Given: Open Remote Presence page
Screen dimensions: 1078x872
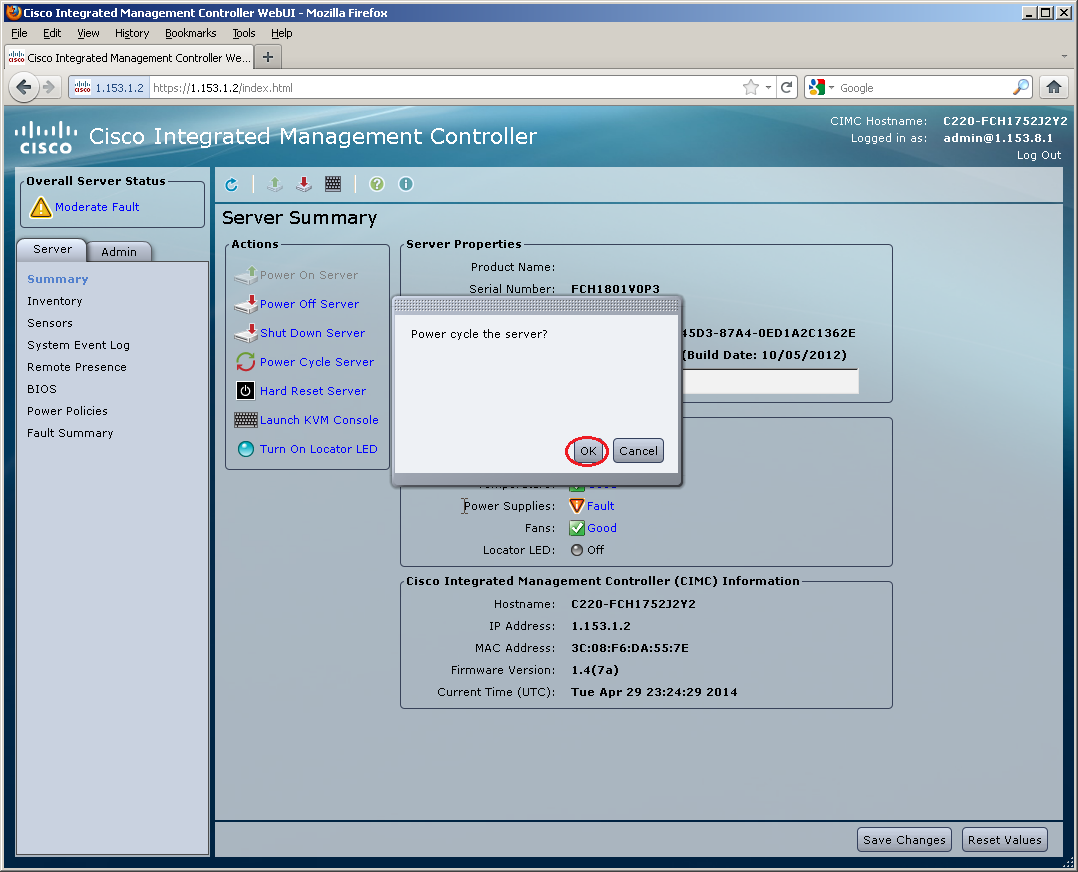Looking at the screenshot, I should click(77, 367).
